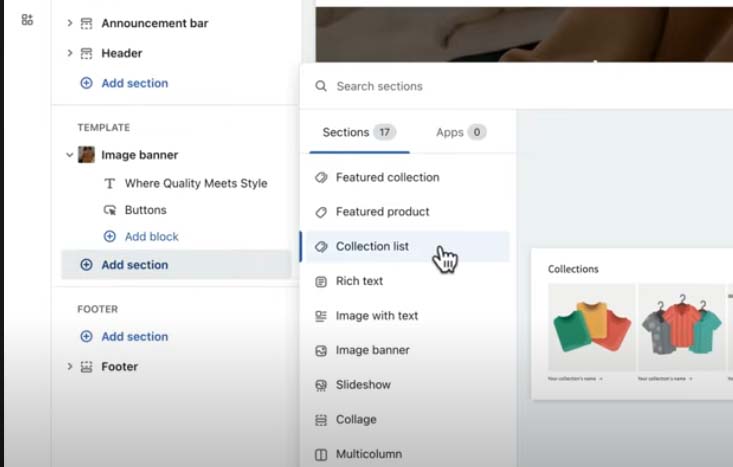Image resolution: width=733 pixels, height=467 pixels.
Task: Click the Featured collection tag icon
Action: 321,177
